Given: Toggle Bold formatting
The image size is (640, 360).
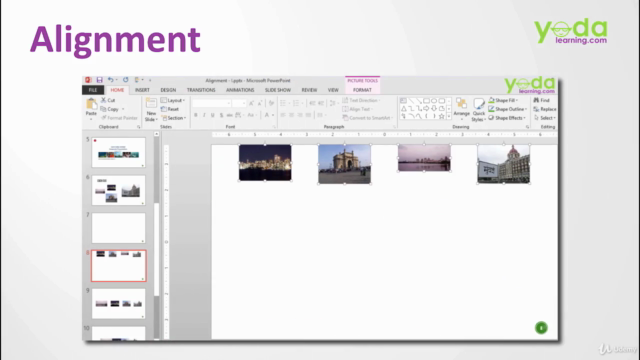Looking at the screenshot, I should coord(196,115).
